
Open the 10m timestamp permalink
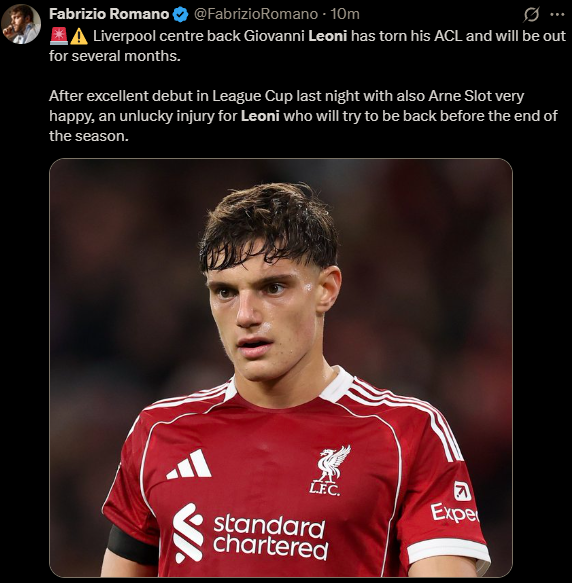pyautogui.click(x=345, y=14)
